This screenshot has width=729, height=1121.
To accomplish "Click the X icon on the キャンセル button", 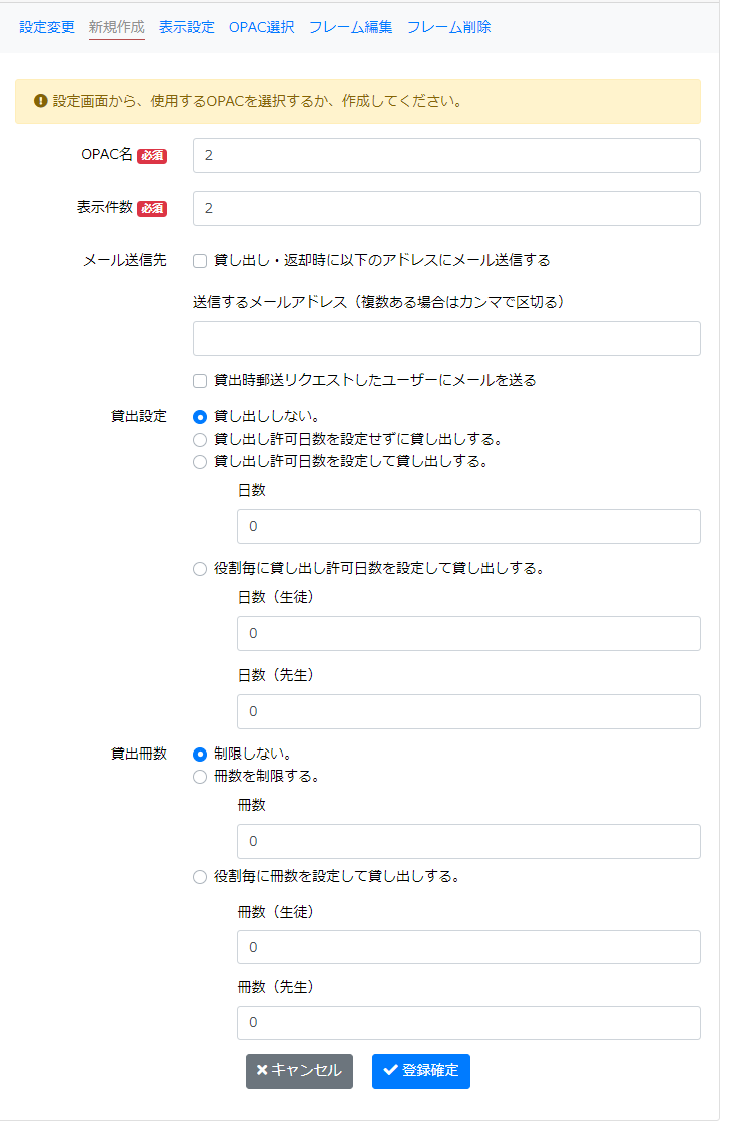I will tap(259, 1071).
